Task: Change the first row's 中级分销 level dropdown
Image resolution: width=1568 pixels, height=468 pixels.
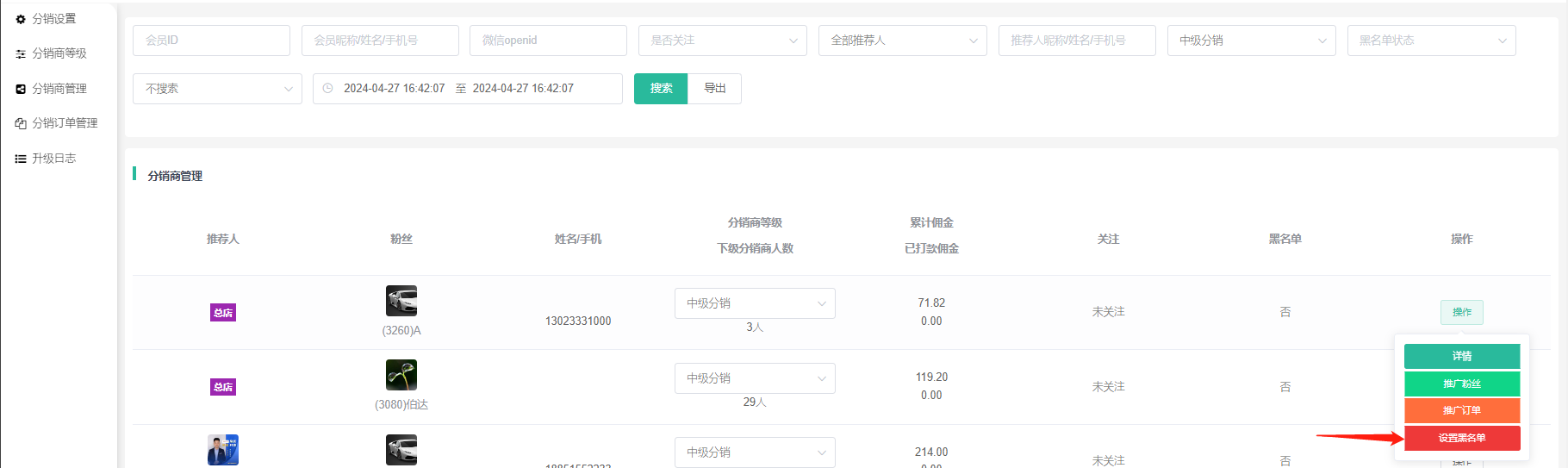Action: coord(755,303)
